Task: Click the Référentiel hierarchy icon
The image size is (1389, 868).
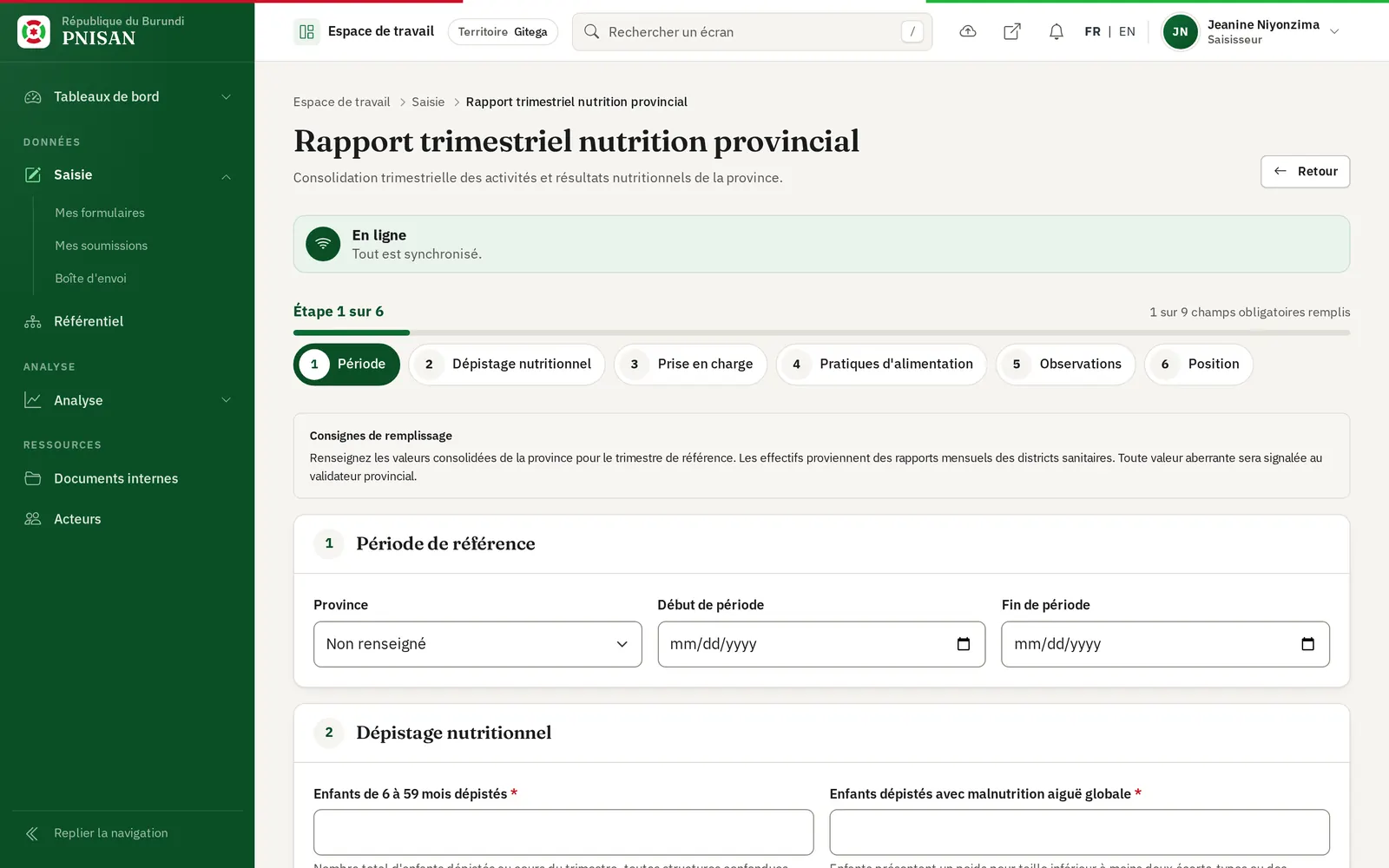Action: [33, 322]
